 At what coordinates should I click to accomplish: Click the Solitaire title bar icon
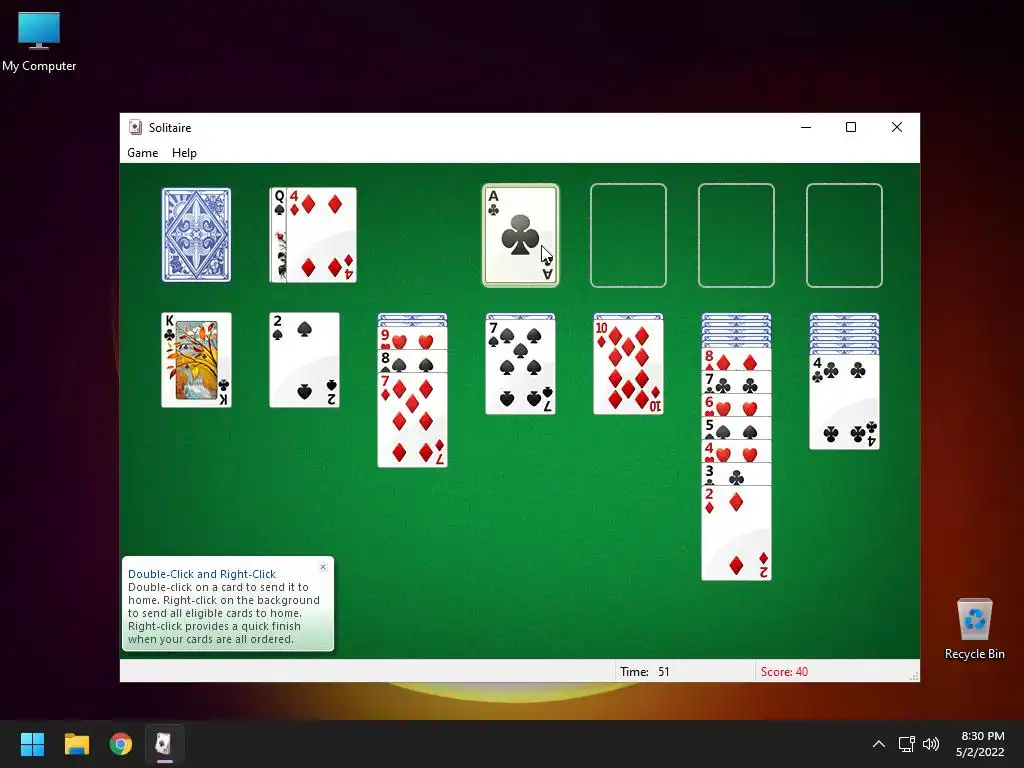coord(135,127)
